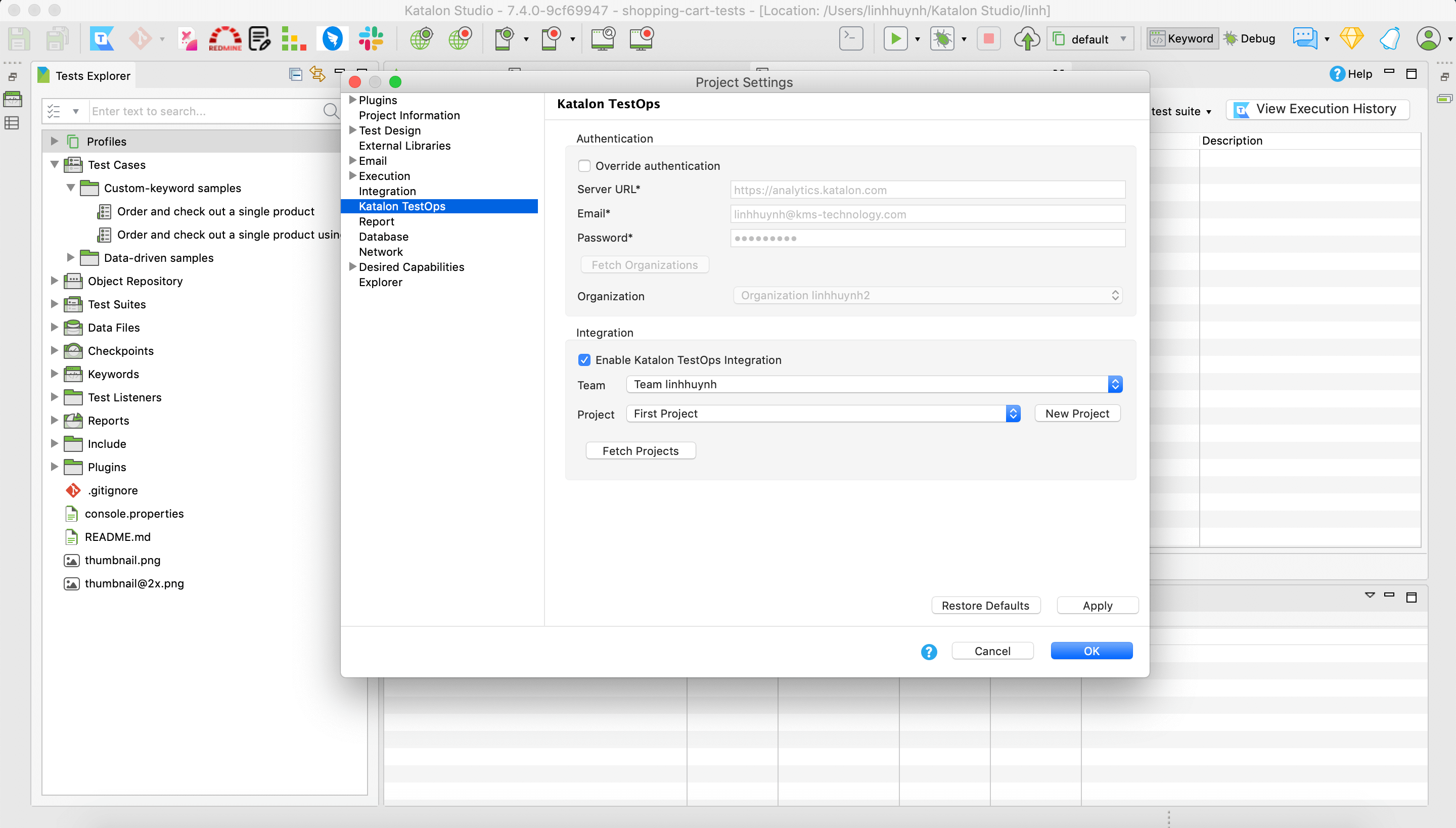Click the Fetch Projects button
Image resolution: width=1456 pixels, height=828 pixels.
(641, 451)
